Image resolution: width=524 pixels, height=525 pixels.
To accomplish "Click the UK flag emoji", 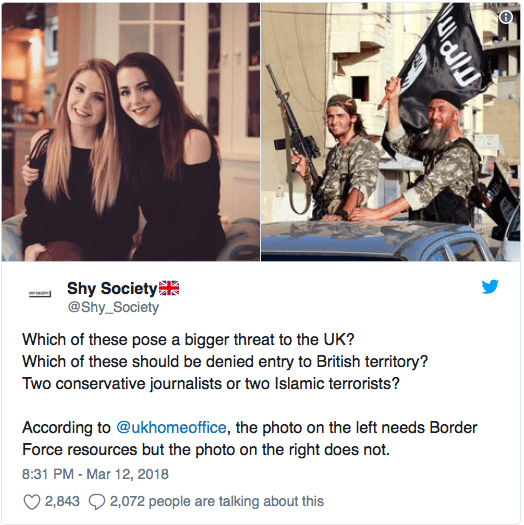I will [169, 288].
